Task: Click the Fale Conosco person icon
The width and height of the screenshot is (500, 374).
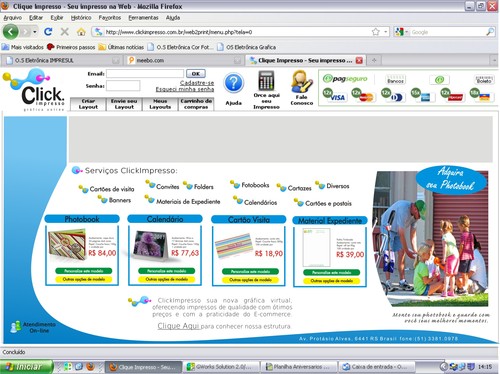Action: [301, 82]
